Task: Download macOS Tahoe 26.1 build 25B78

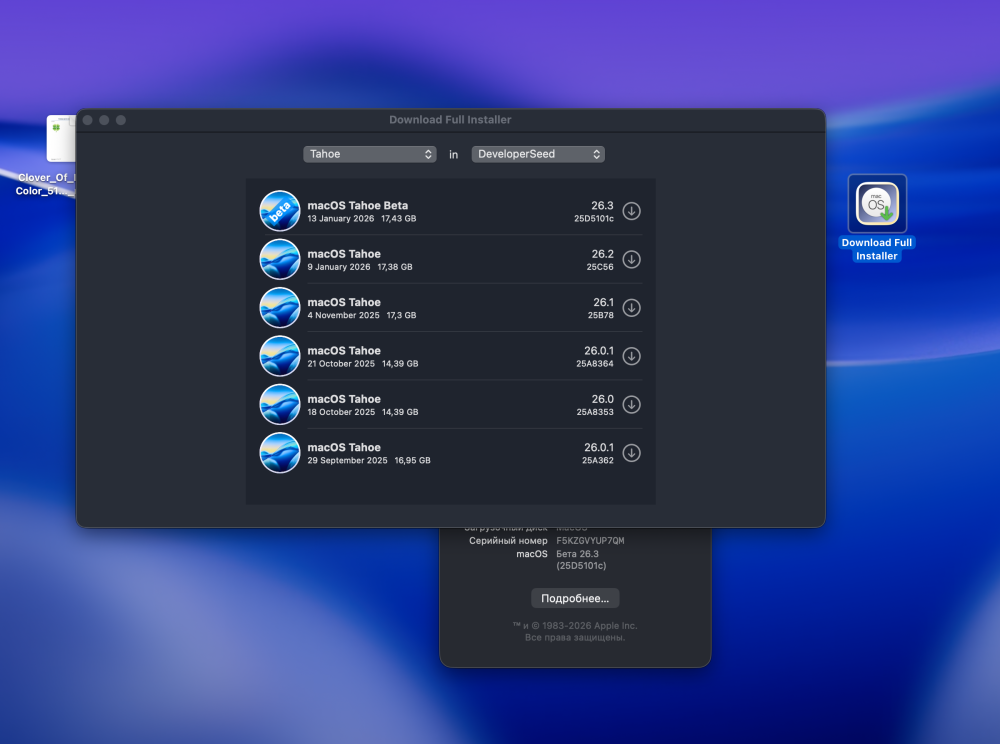Action: point(631,308)
